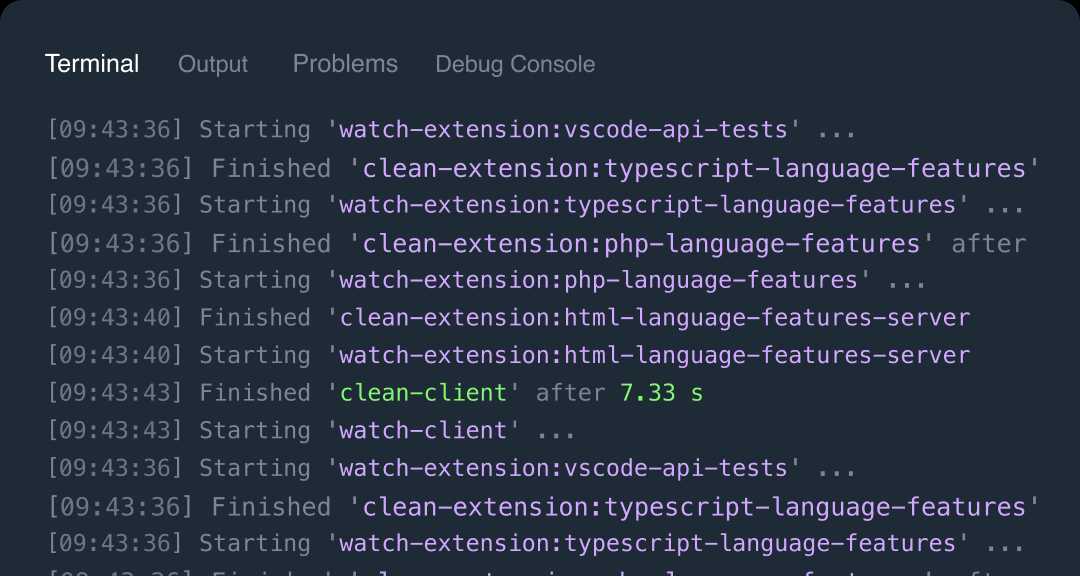Viewport: 1080px width, 576px height.
Task: Click the timestamp on the clean-client Finished line
Action: click(x=116, y=393)
